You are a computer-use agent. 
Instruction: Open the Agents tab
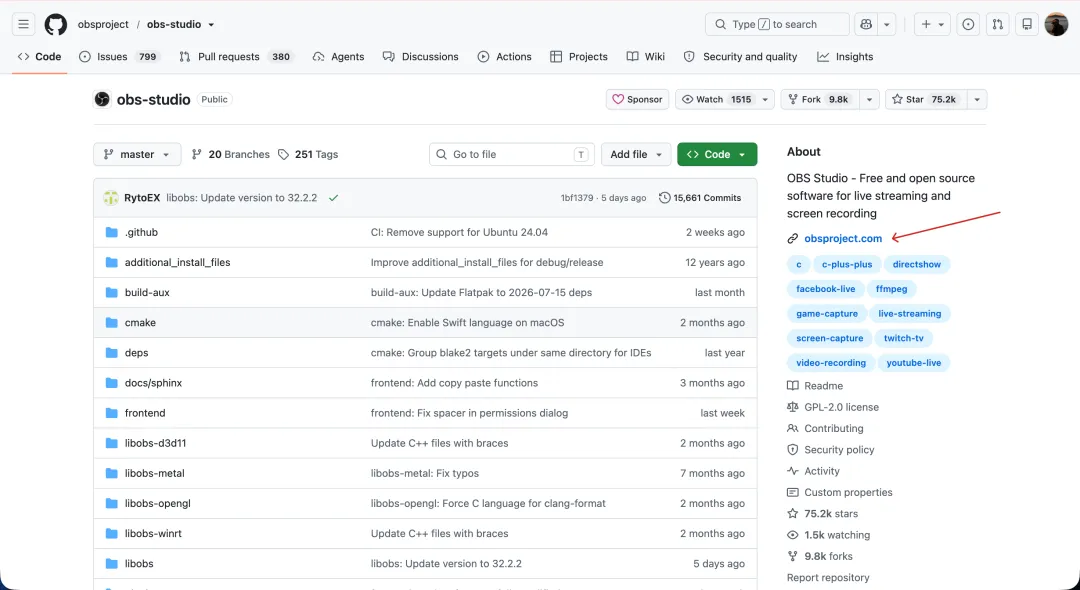click(338, 56)
